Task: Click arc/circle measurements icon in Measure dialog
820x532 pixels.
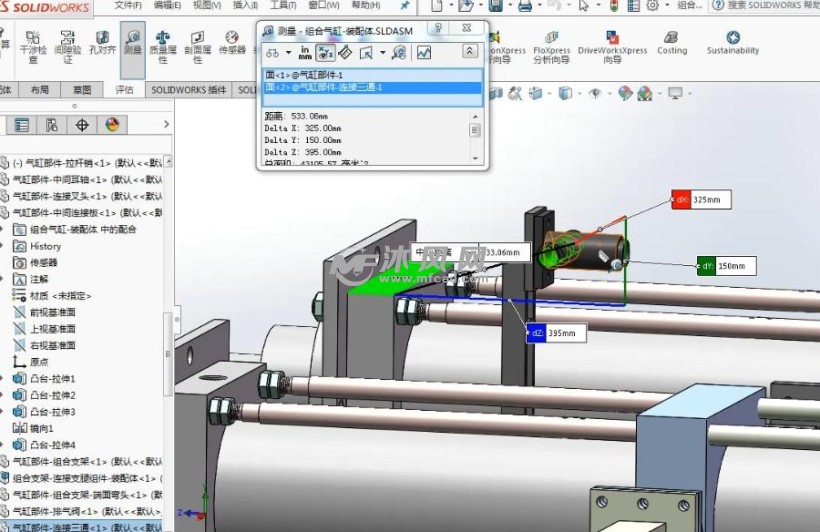Action: coord(272,53)
